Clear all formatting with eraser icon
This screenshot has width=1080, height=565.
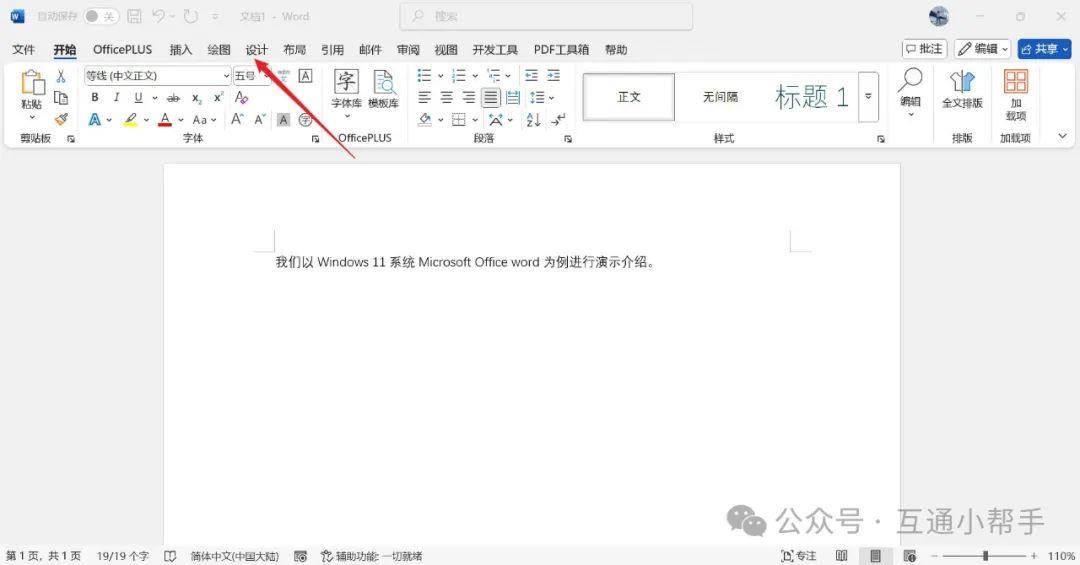click(240, 98)
